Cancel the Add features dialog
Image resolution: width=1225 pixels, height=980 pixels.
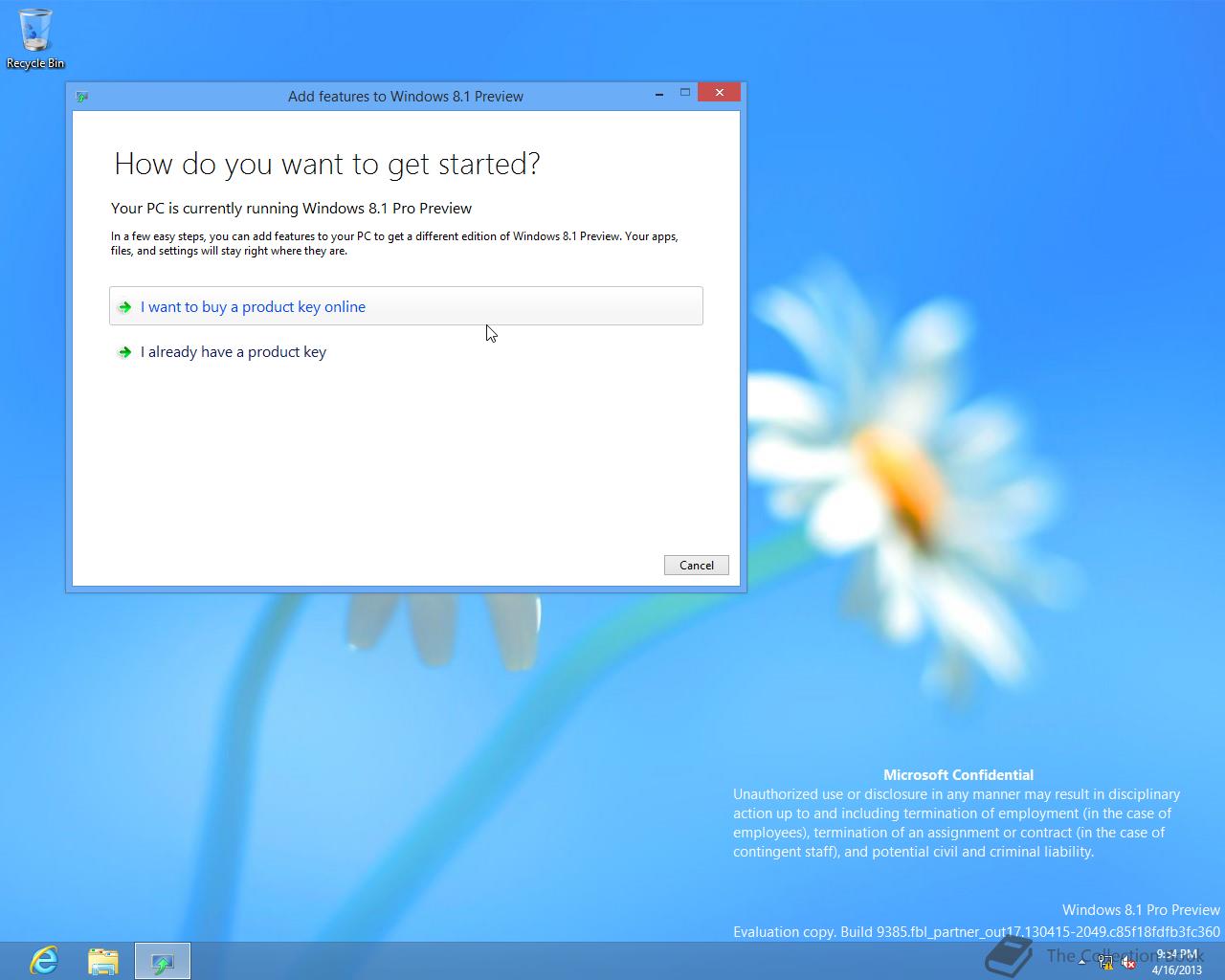coord(696,565)
